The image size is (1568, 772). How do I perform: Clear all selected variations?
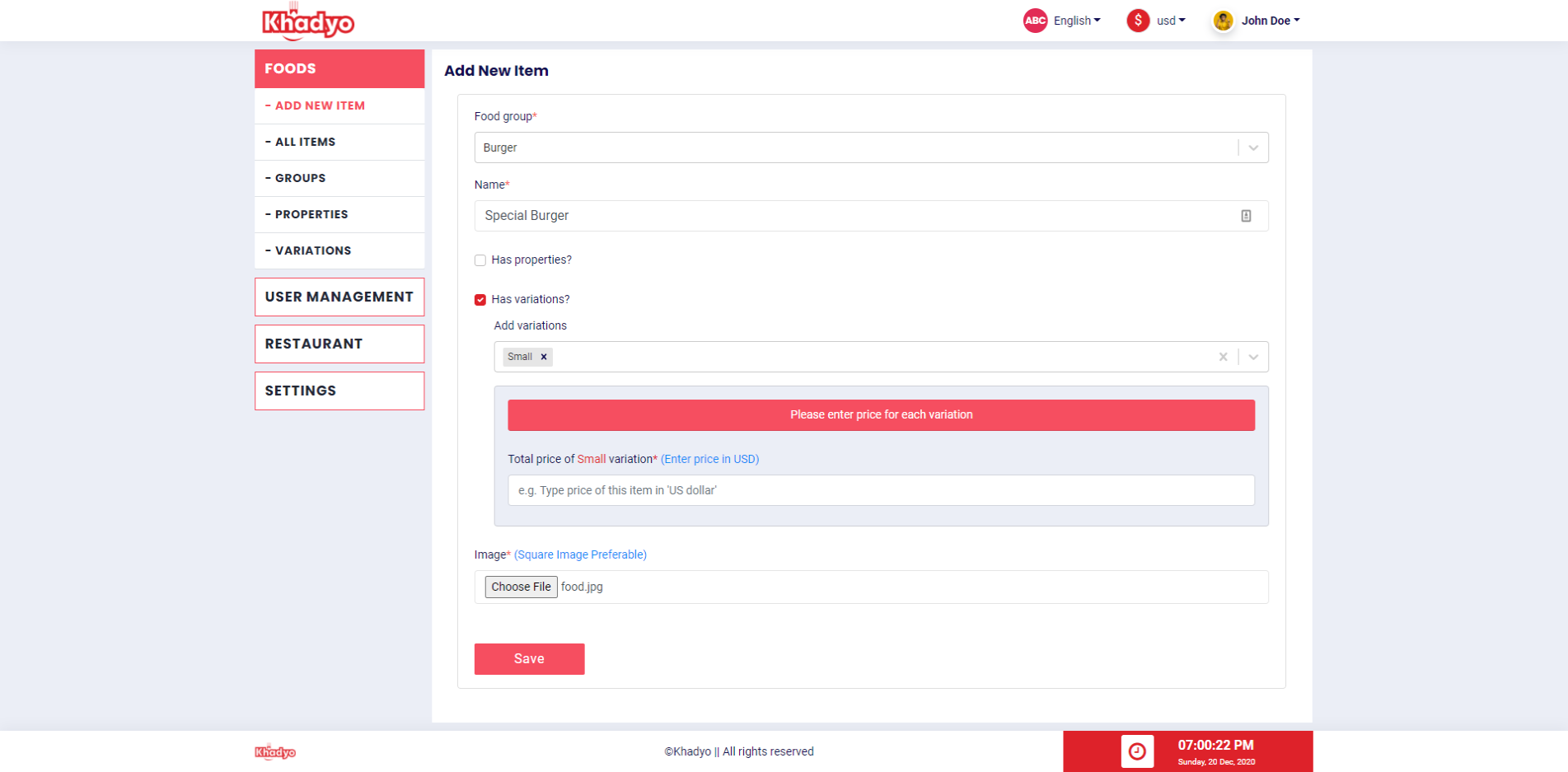coord(1223,357)
